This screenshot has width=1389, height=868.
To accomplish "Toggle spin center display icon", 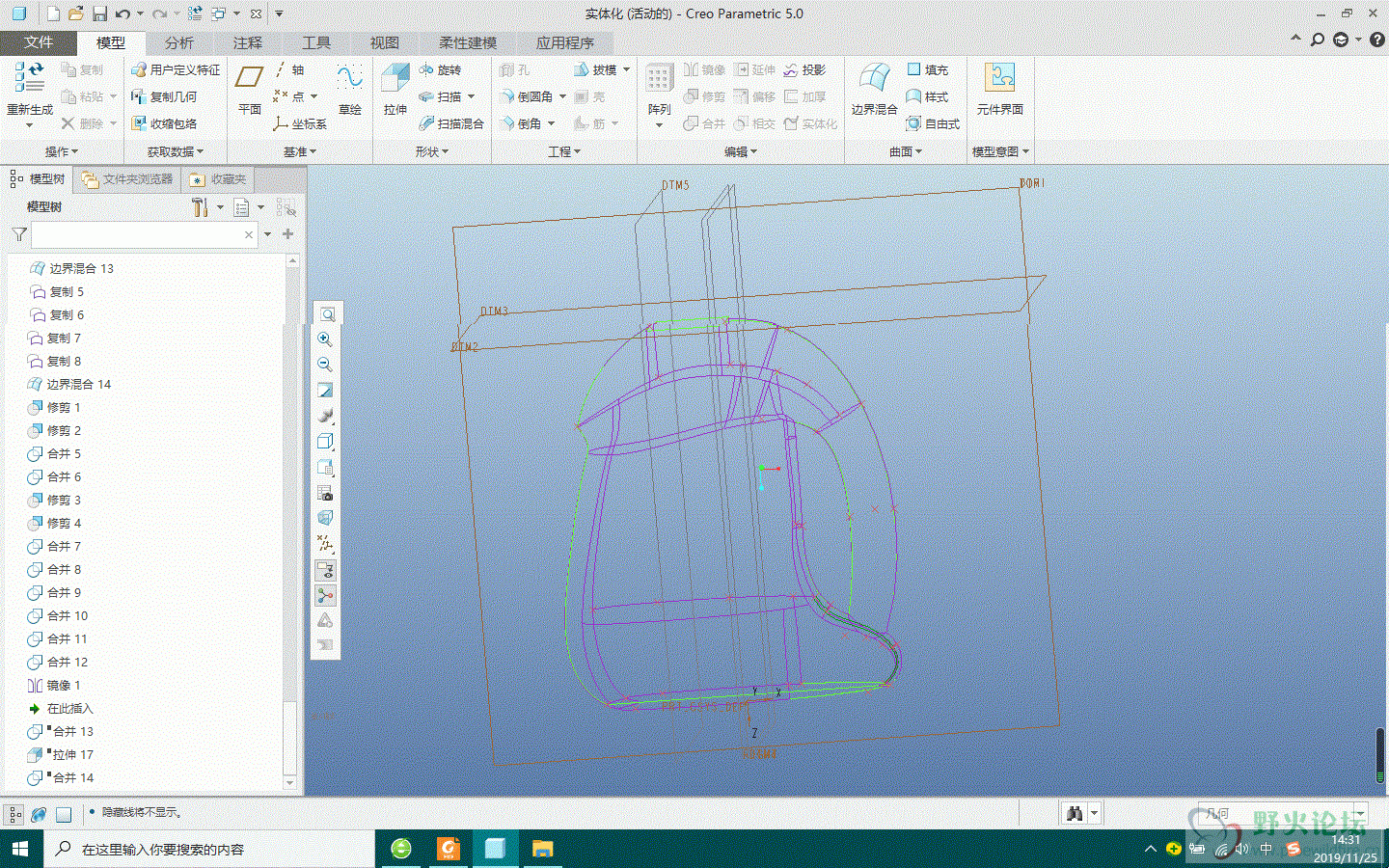I will 325,594.
